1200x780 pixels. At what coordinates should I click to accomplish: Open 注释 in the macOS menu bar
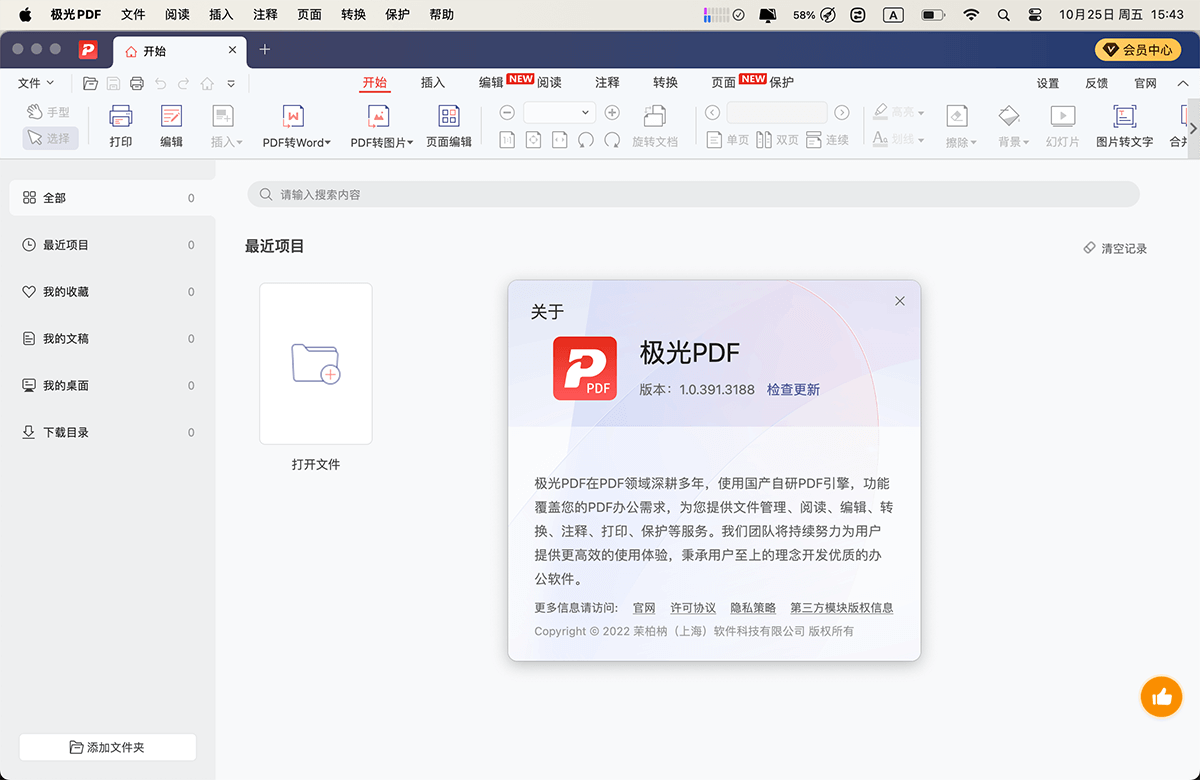(265, 15)
